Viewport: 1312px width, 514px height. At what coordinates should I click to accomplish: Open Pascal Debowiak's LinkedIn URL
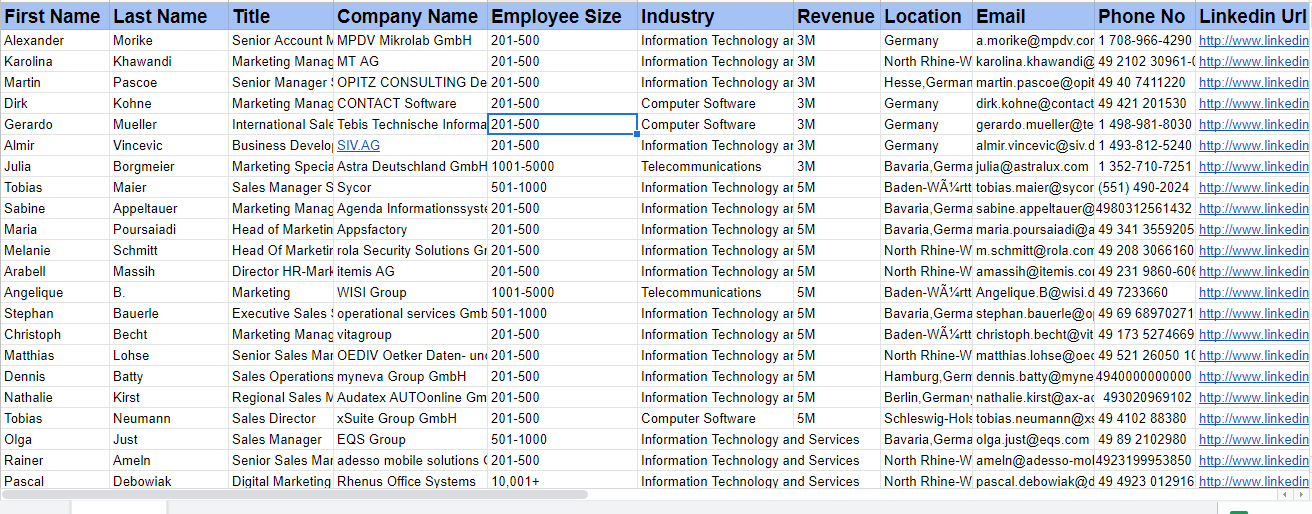point(1253,481)
